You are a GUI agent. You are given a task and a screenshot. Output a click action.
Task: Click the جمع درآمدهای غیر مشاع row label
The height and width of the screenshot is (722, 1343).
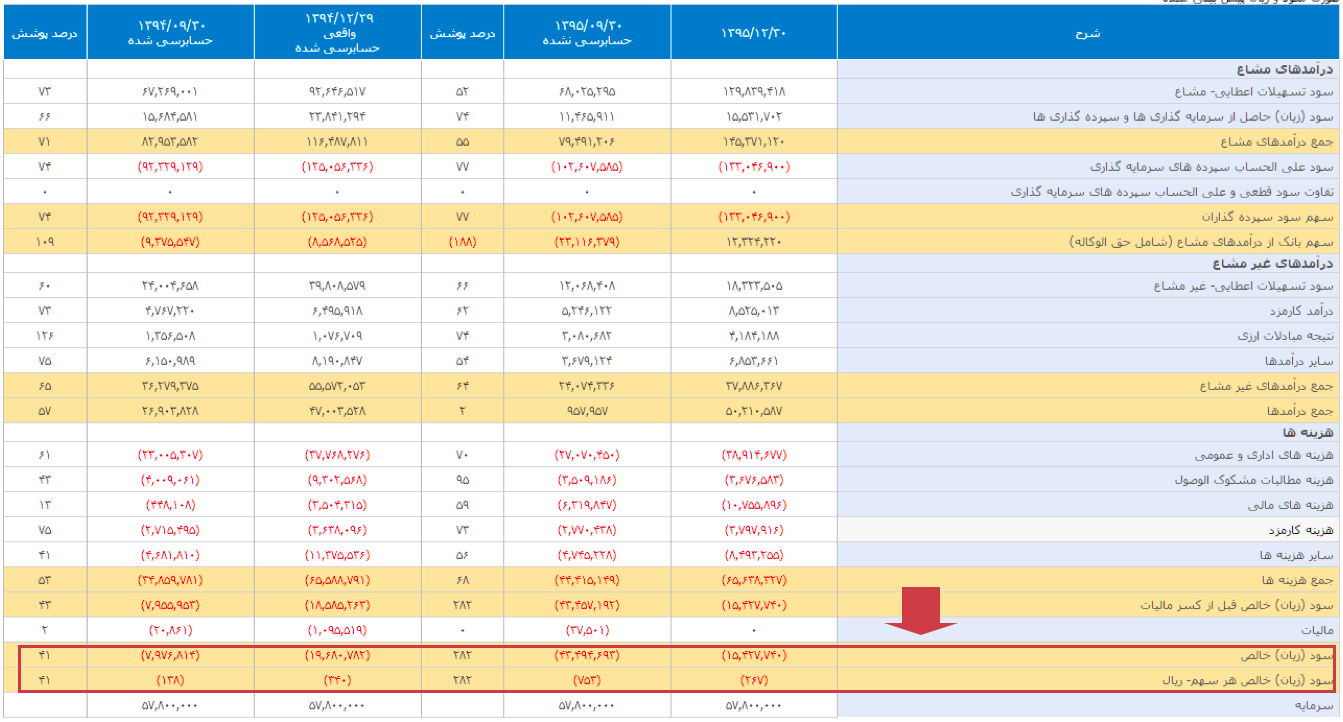[1268, 385]
